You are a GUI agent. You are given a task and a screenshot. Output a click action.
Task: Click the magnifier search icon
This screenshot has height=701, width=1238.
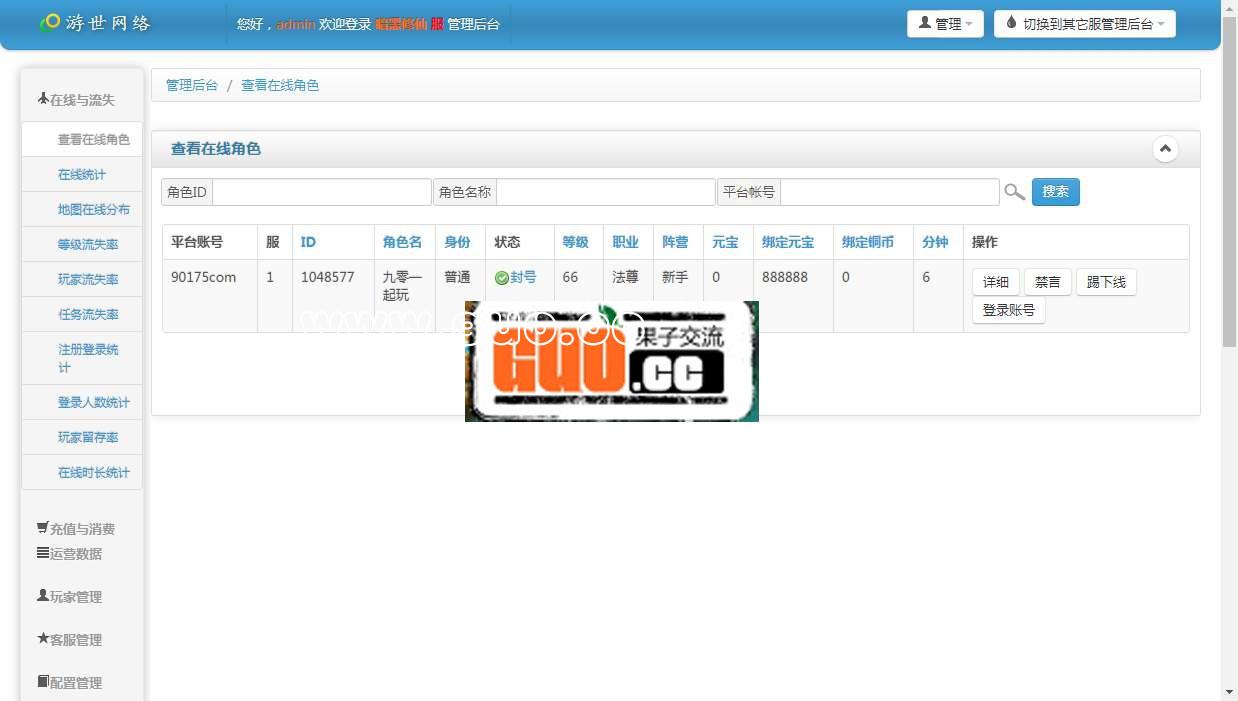1014,192
